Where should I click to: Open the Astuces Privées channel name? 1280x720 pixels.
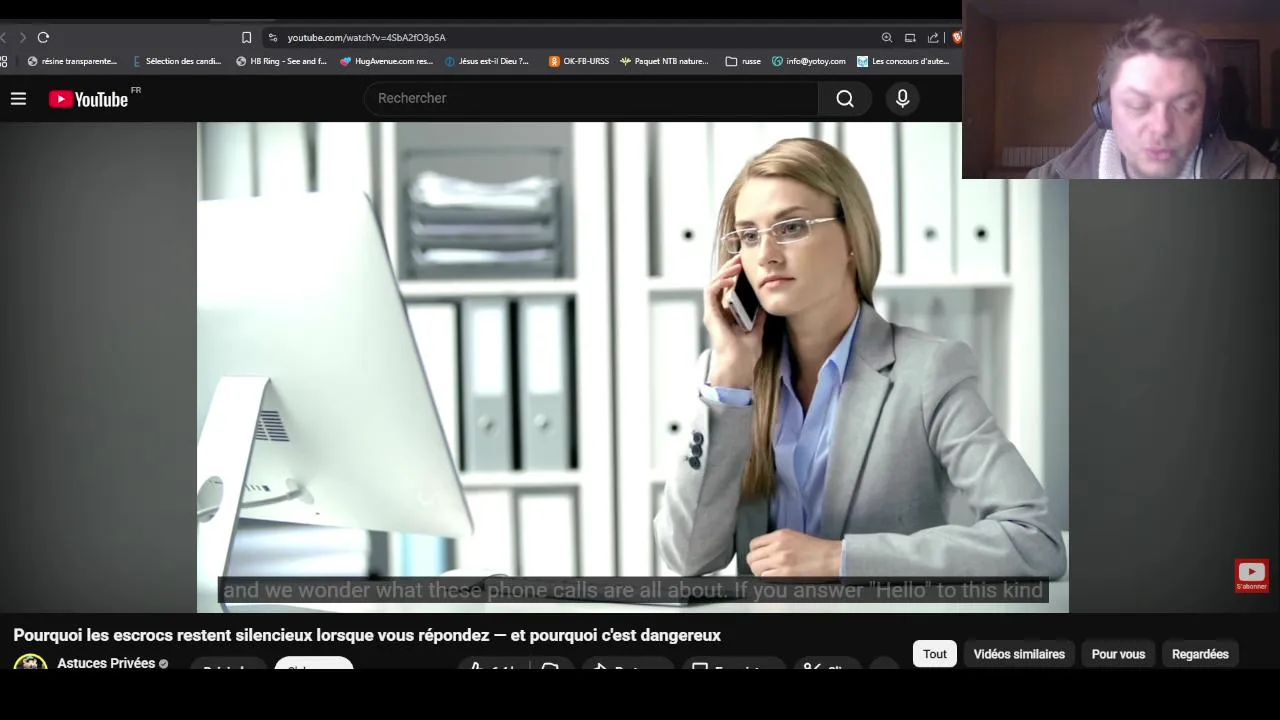106,663
